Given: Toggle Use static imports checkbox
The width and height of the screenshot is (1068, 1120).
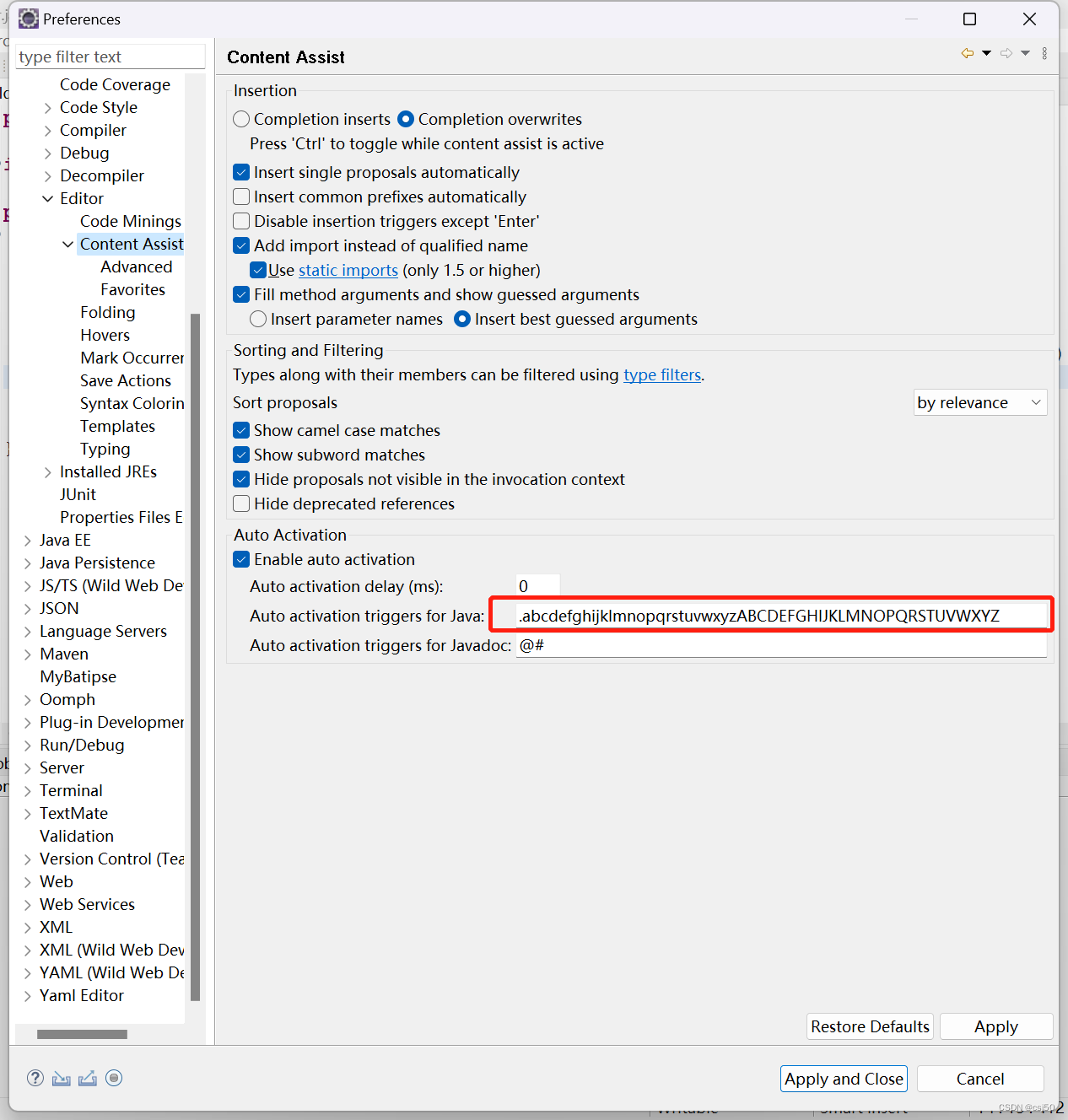Looking at the screenshot, I should coord(258,270).
